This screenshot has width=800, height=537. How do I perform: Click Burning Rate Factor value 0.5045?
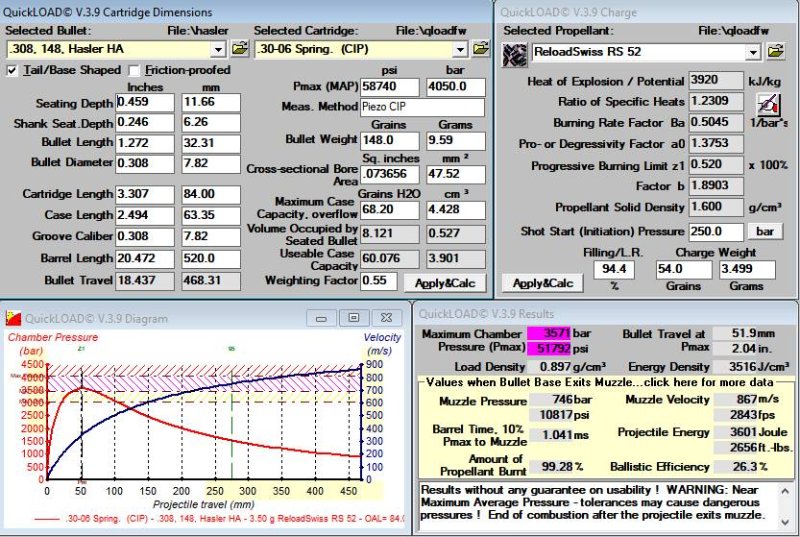[716, 123]
